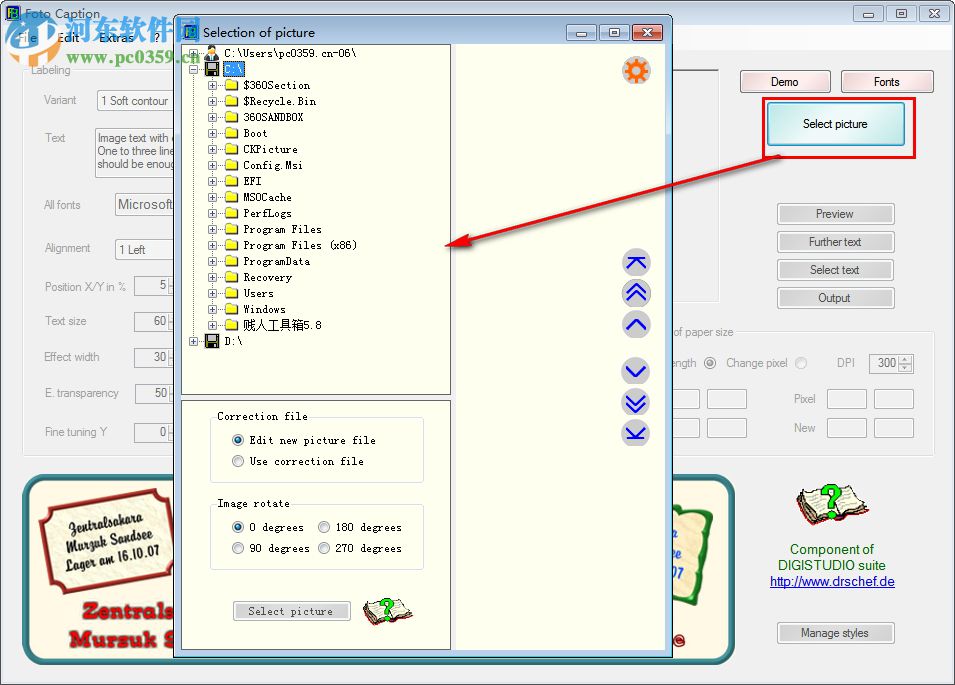
Task: Select Edit new picture file option
Action: 238,440
